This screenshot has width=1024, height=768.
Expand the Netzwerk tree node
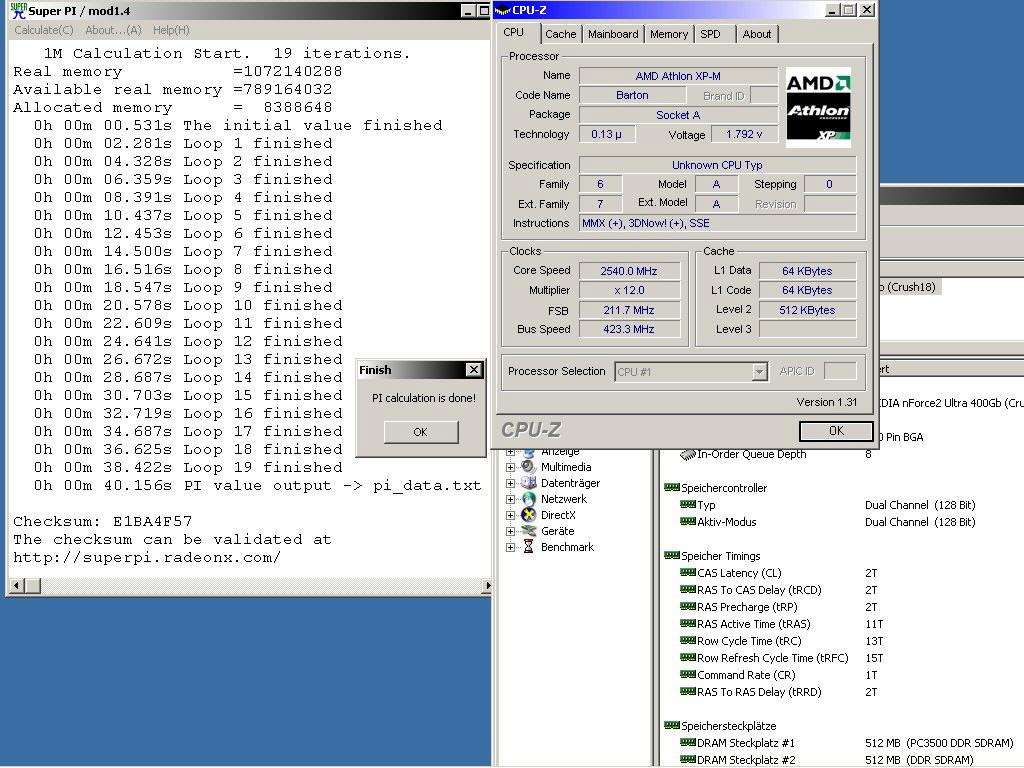point(510,499)
